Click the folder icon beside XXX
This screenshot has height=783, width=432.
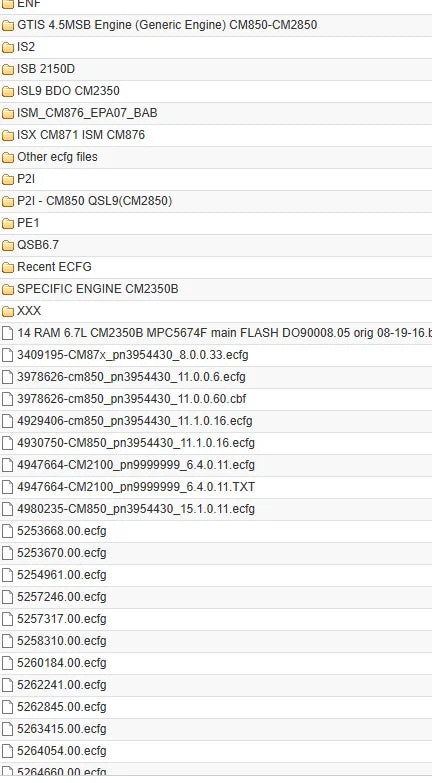coord(7,311)
